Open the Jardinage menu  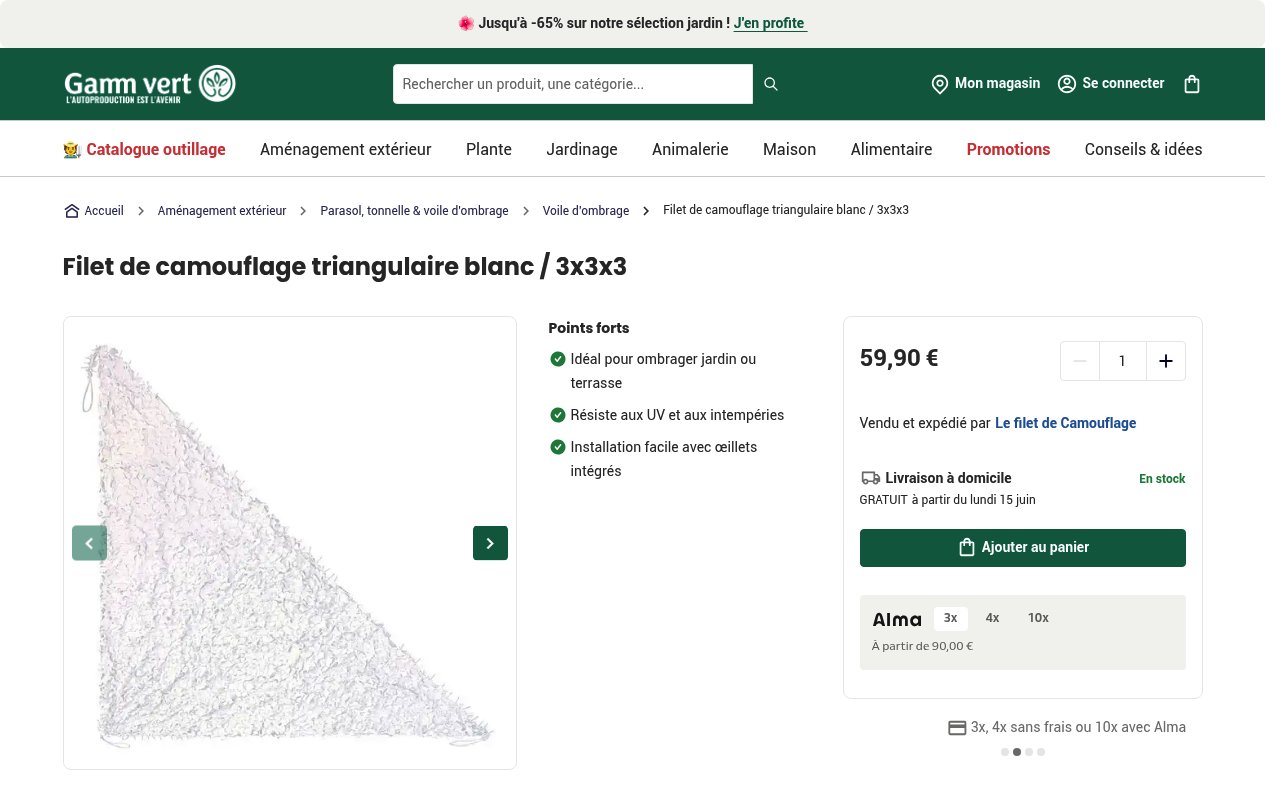coord(582,149)
